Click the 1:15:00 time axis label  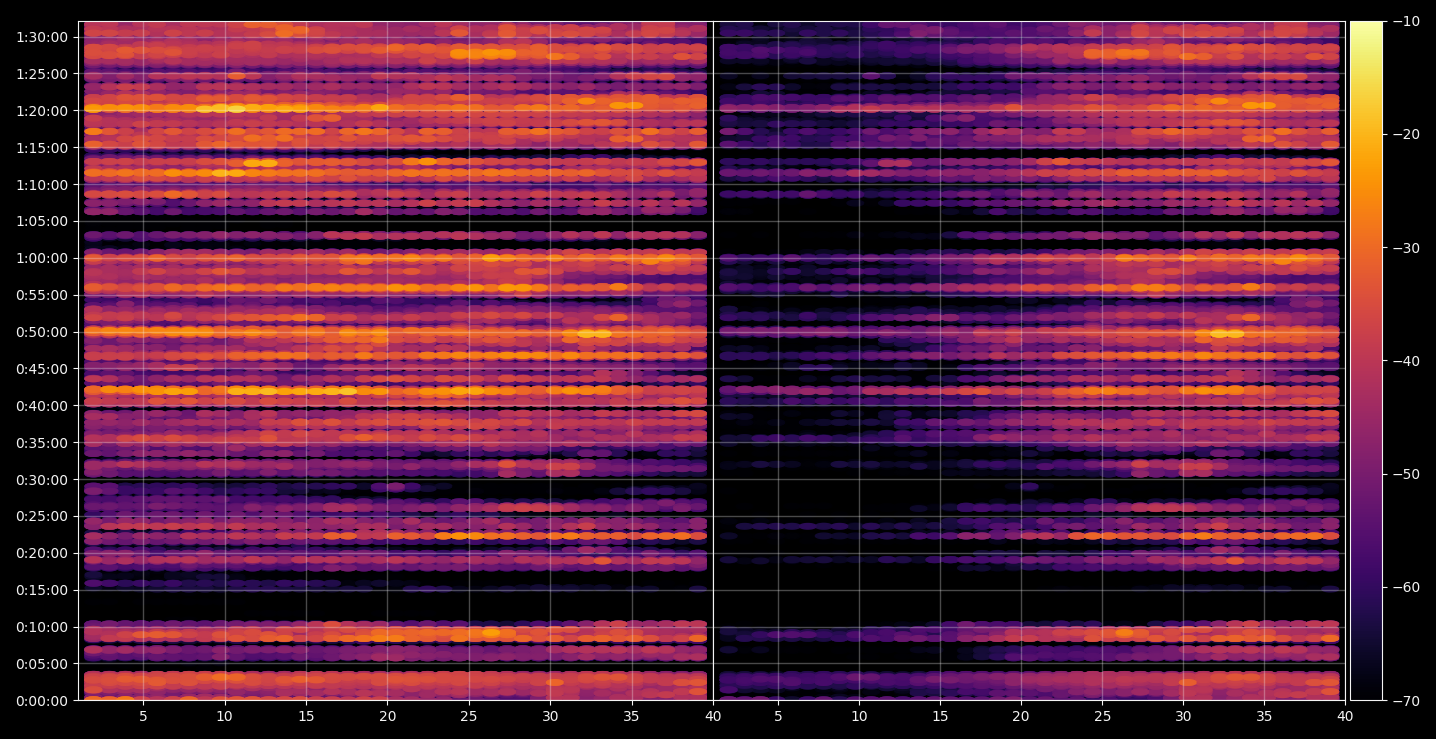[x=42, y=148]
